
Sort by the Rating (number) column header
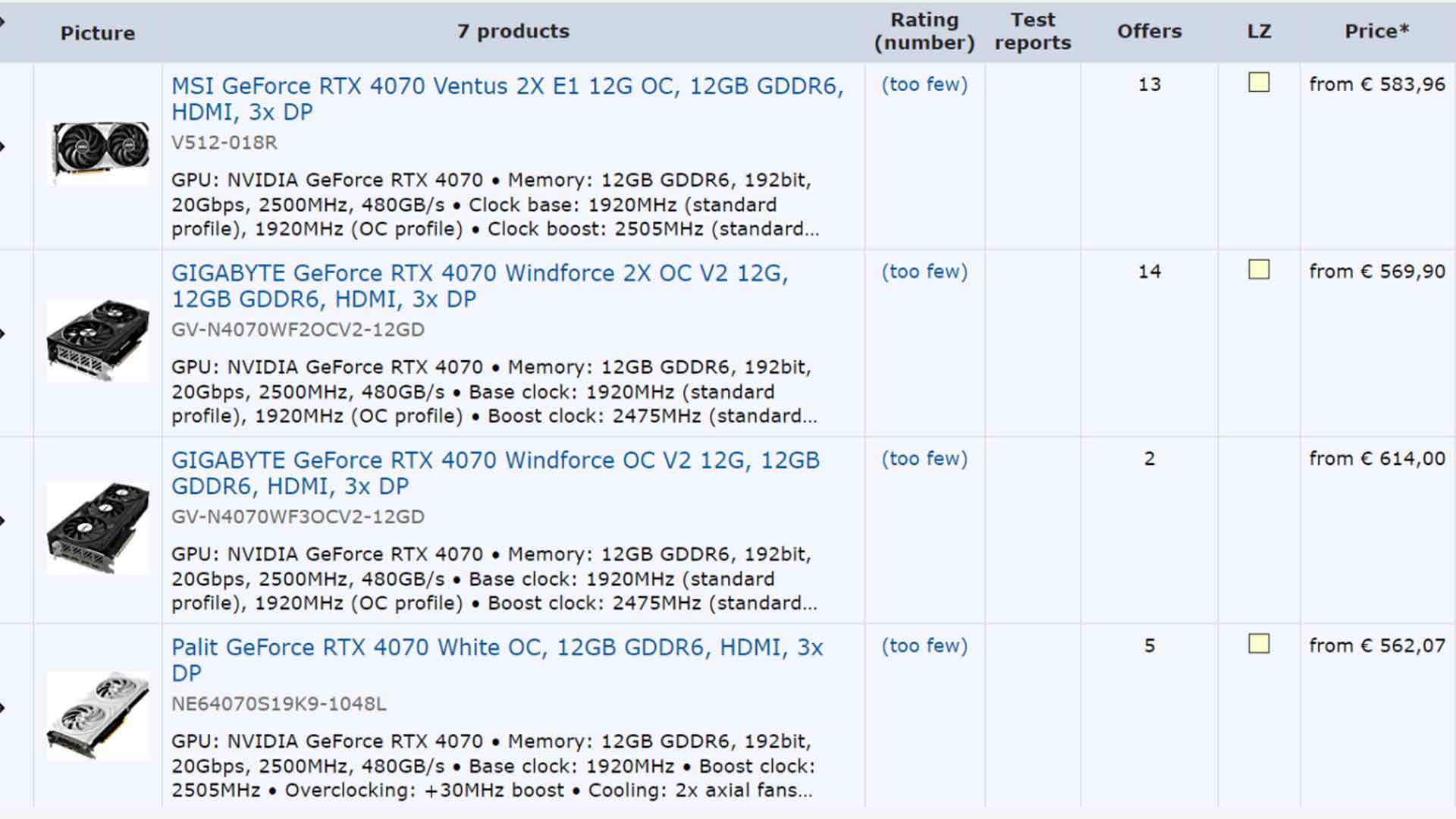tap(924, 31)
